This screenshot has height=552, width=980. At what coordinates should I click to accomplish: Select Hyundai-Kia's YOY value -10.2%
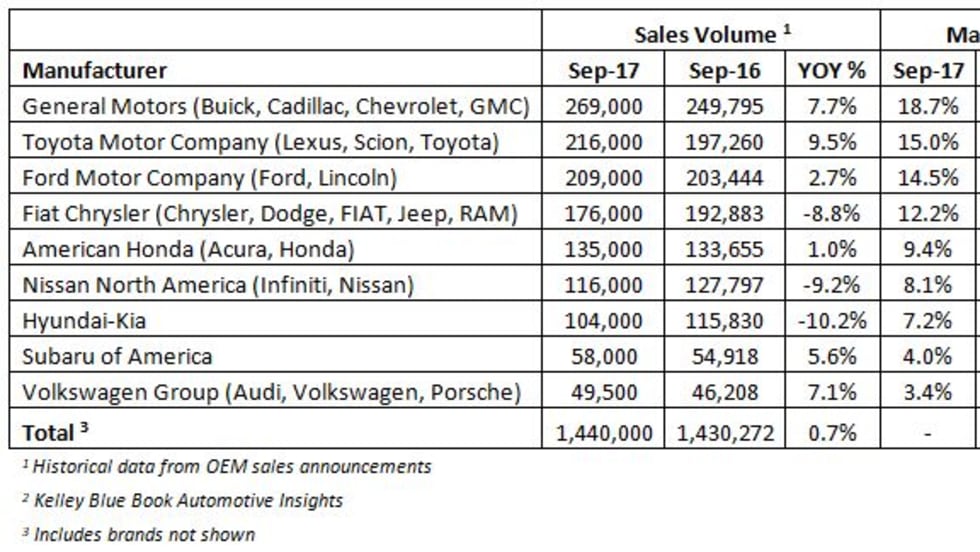pyautogui.click(x=828, y=320)
